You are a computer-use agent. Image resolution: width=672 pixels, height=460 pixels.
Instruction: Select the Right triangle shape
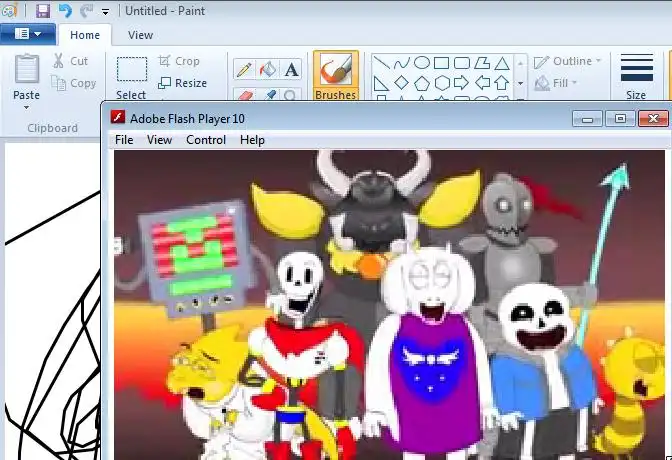pos(381,83)
